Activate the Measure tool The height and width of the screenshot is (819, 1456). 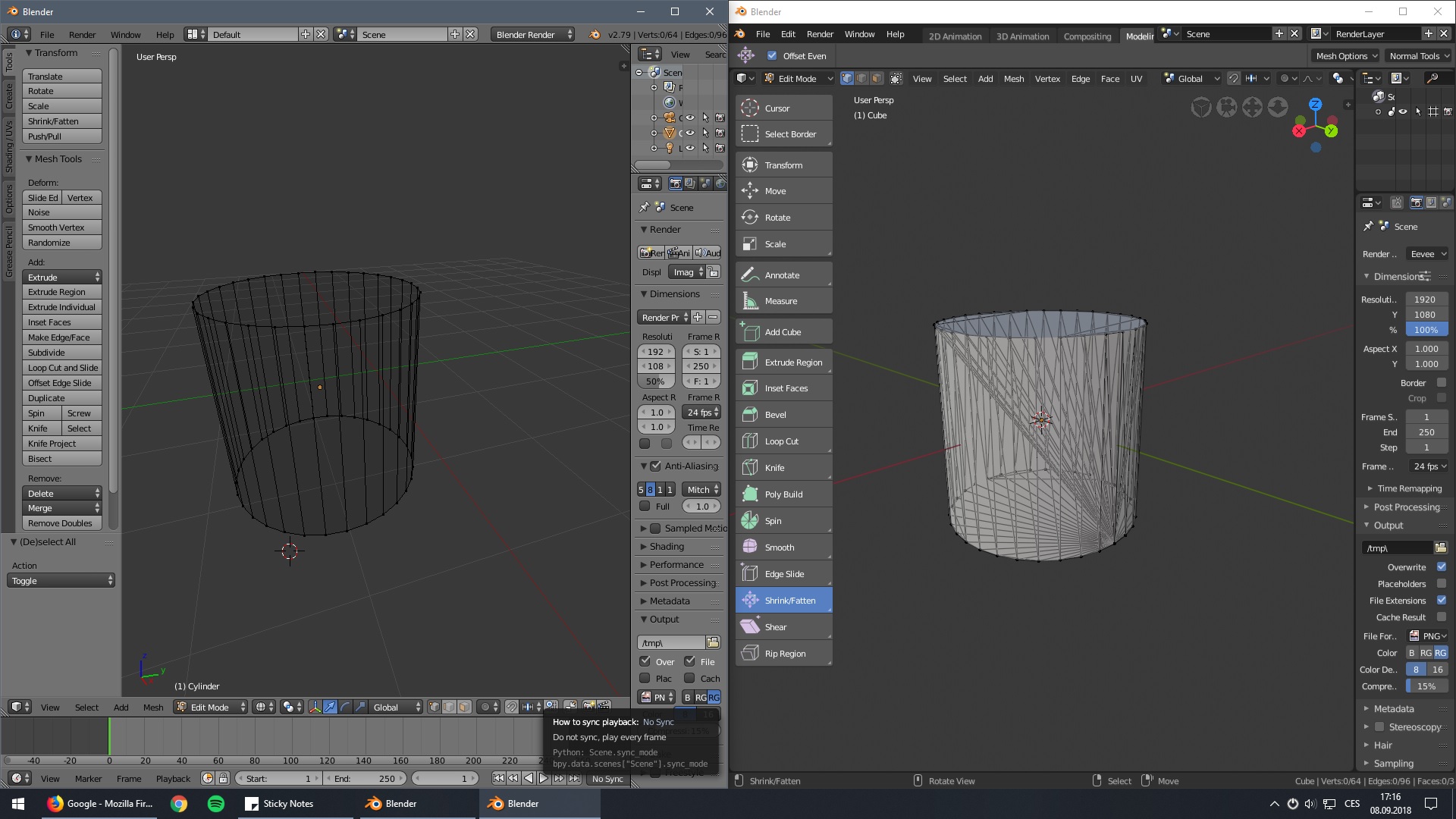pos(783,301)
